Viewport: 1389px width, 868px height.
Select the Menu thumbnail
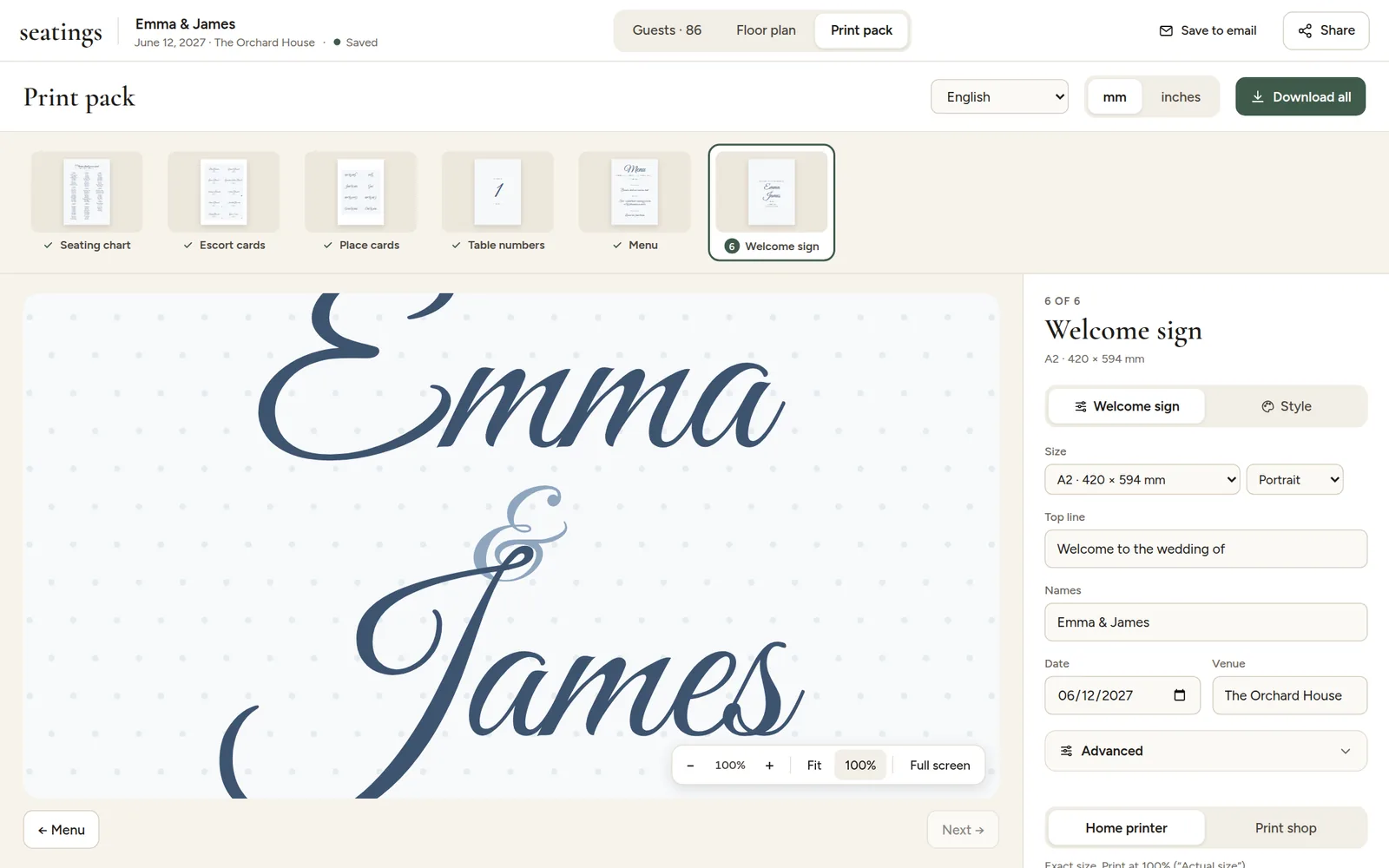635,202
